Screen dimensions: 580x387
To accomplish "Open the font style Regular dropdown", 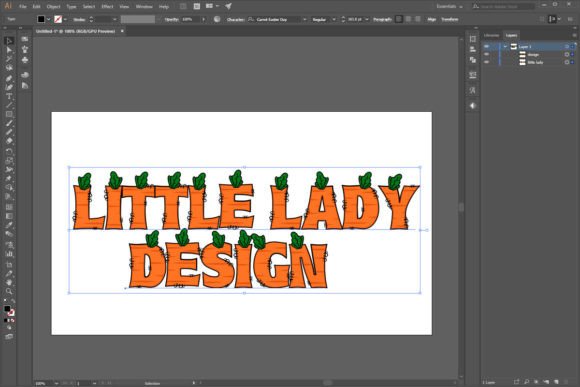I will [x=334, y=19].
